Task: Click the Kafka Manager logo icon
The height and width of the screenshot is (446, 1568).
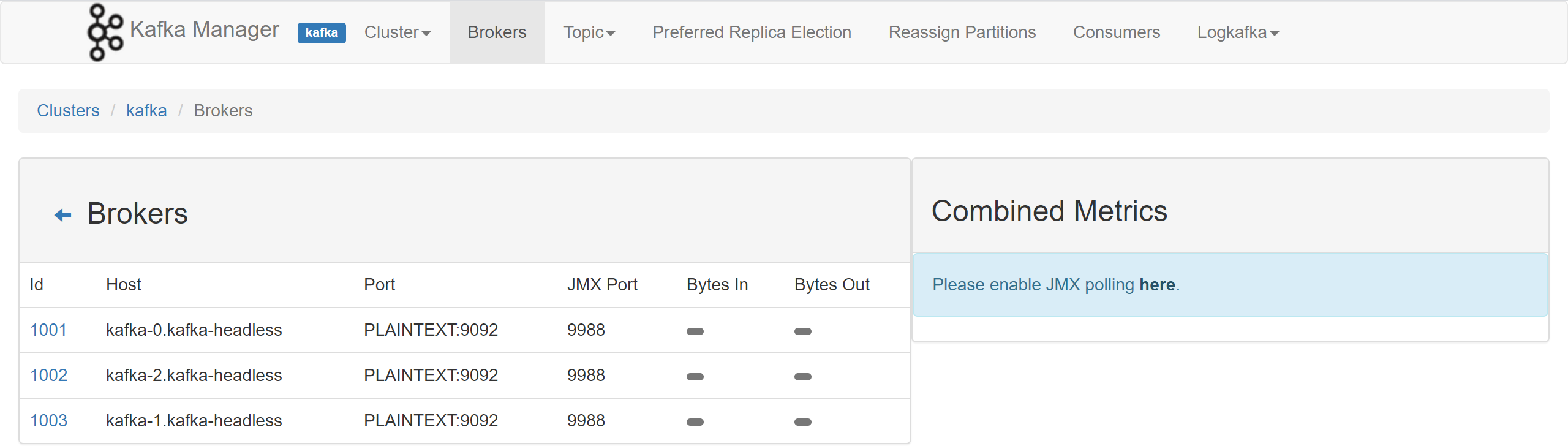Action: click(105, 32)
